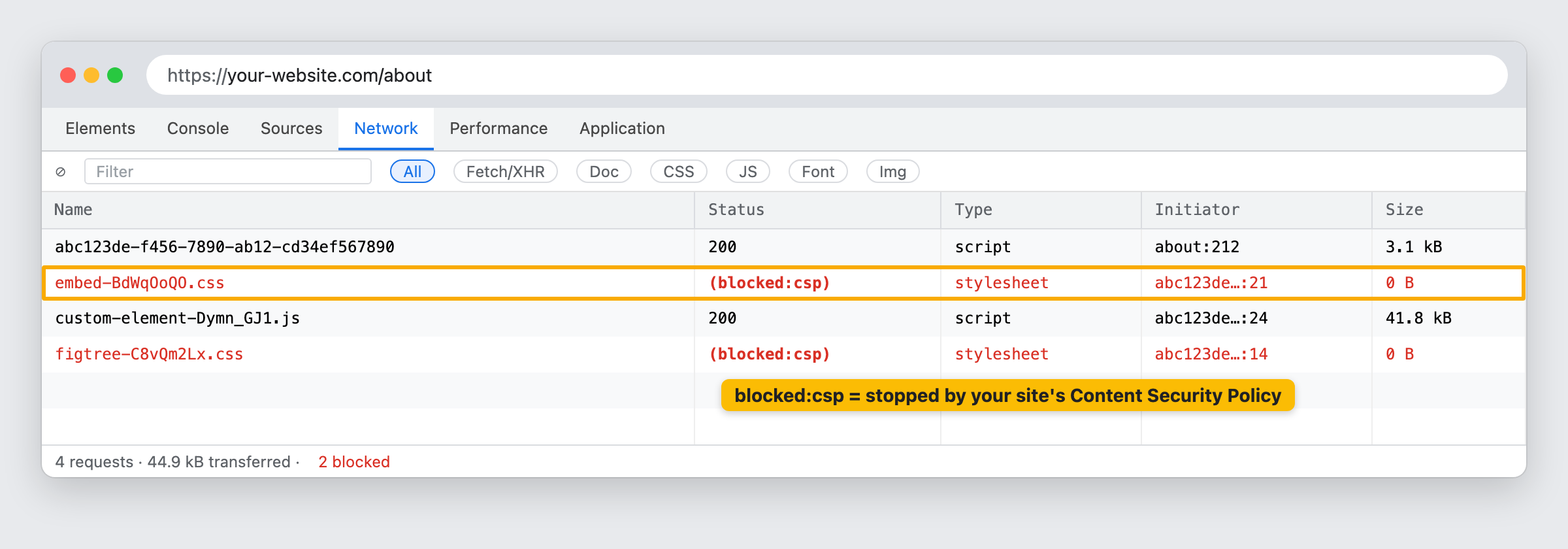The image size is (1568, 549).
Task: Click 200 status of the abc123de-f456 request
Action: coord(723,247)
